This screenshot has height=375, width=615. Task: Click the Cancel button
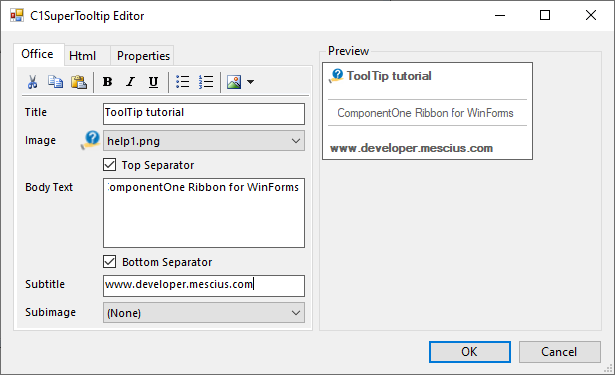559,352
